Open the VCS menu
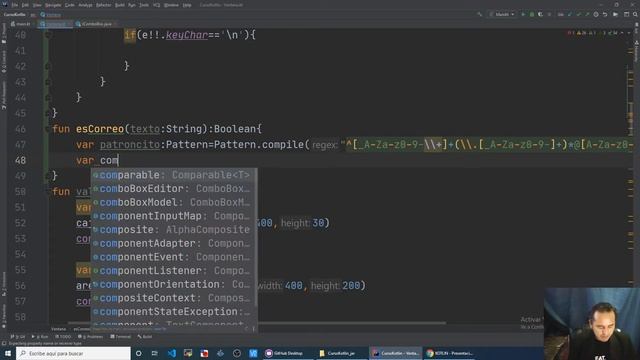 point(157,5)
